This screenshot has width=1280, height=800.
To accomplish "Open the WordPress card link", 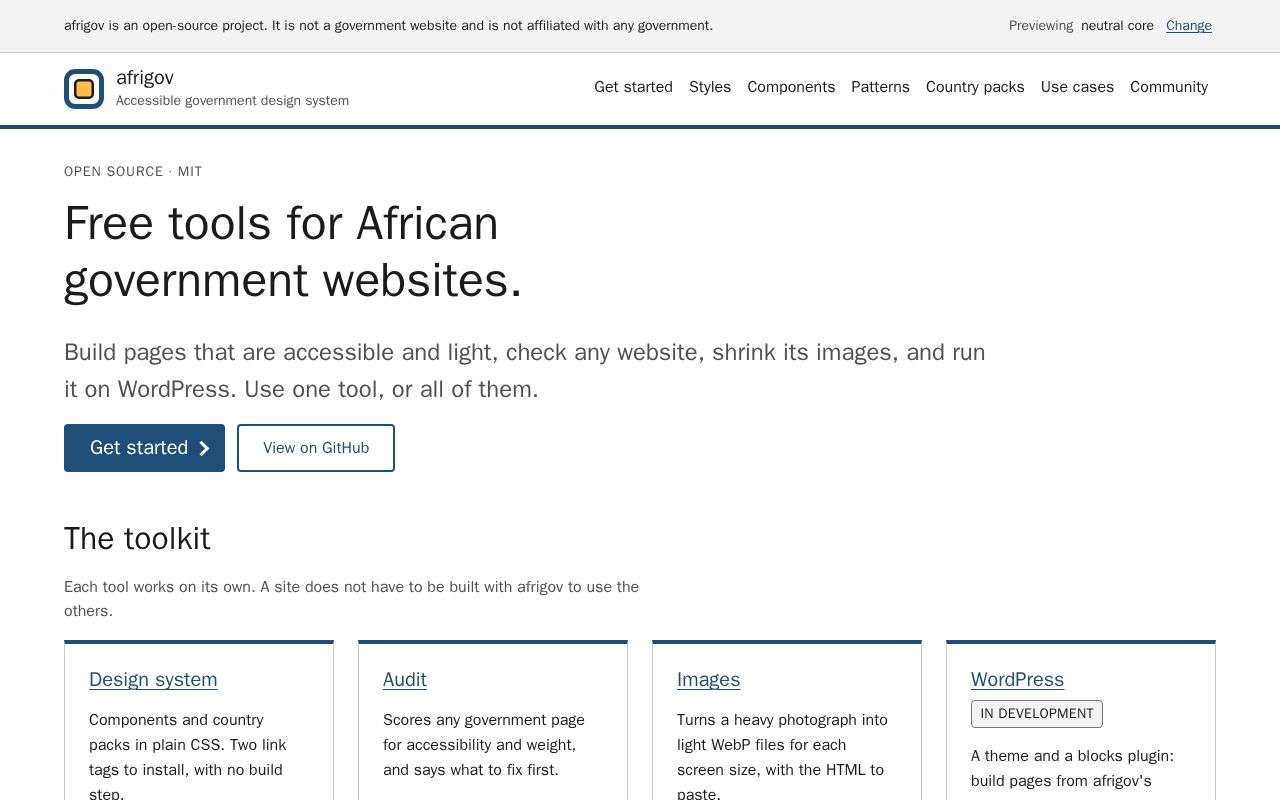I will 1017,679.
